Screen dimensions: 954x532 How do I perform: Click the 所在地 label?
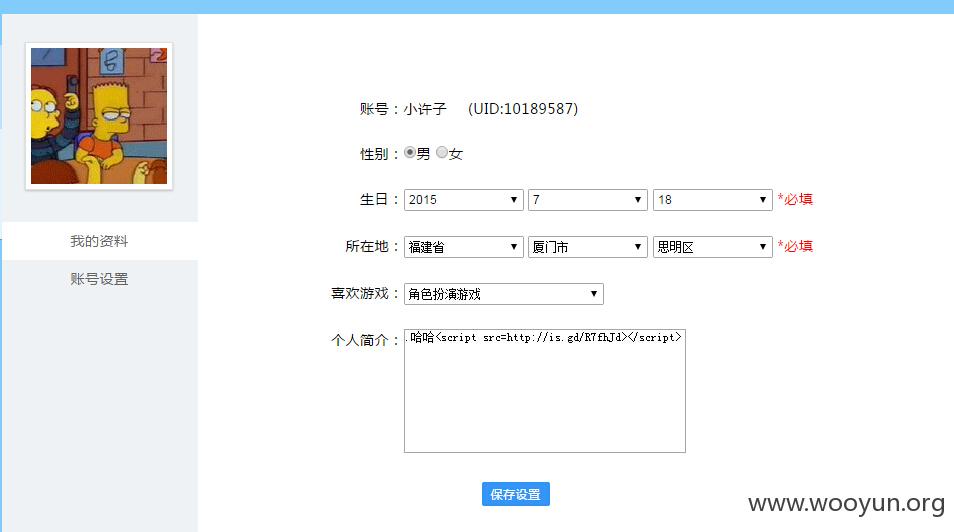tap(372, 247)
